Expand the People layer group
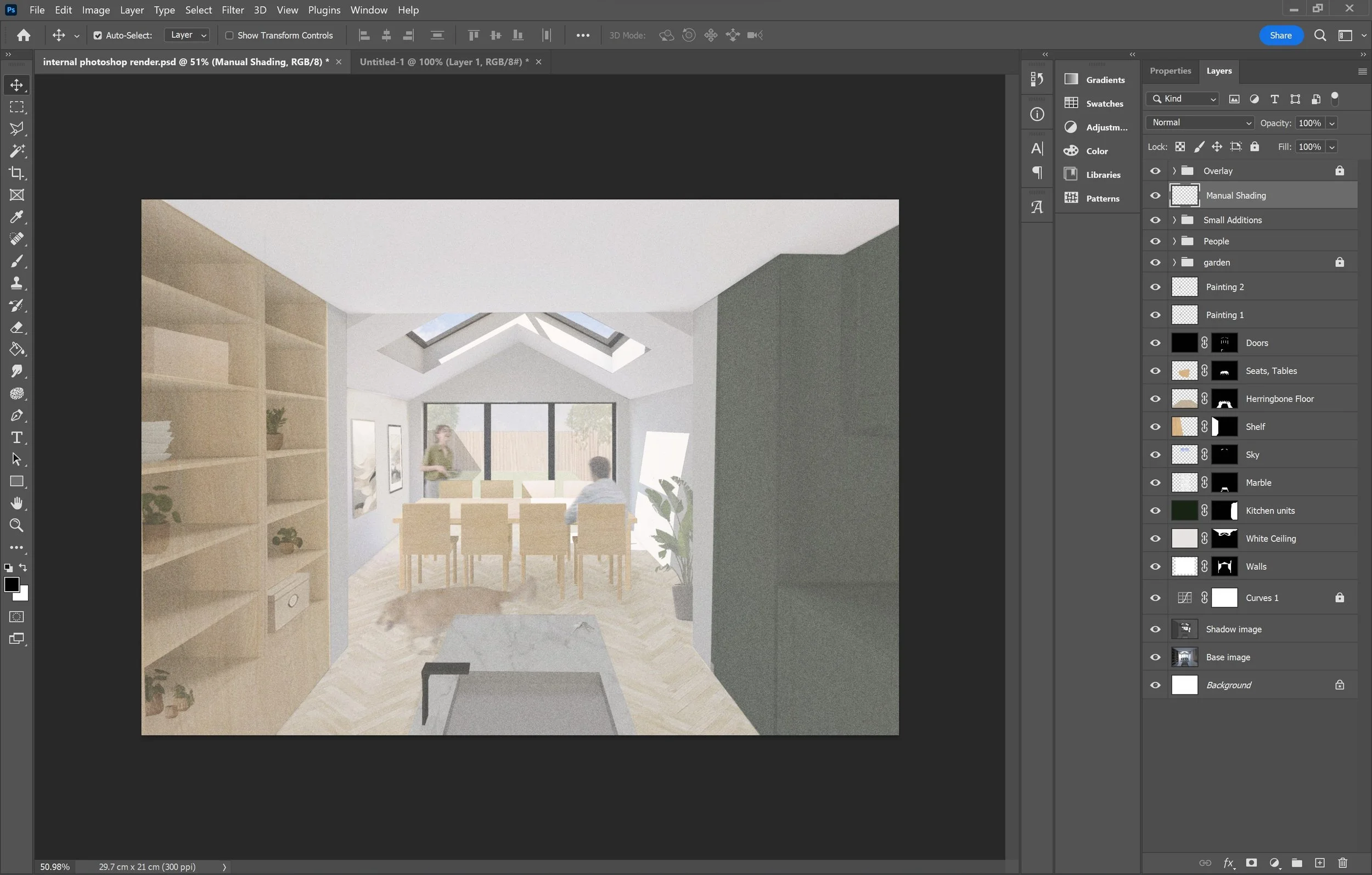This screenshot has width=1372, height=875. click(1174, 241)
